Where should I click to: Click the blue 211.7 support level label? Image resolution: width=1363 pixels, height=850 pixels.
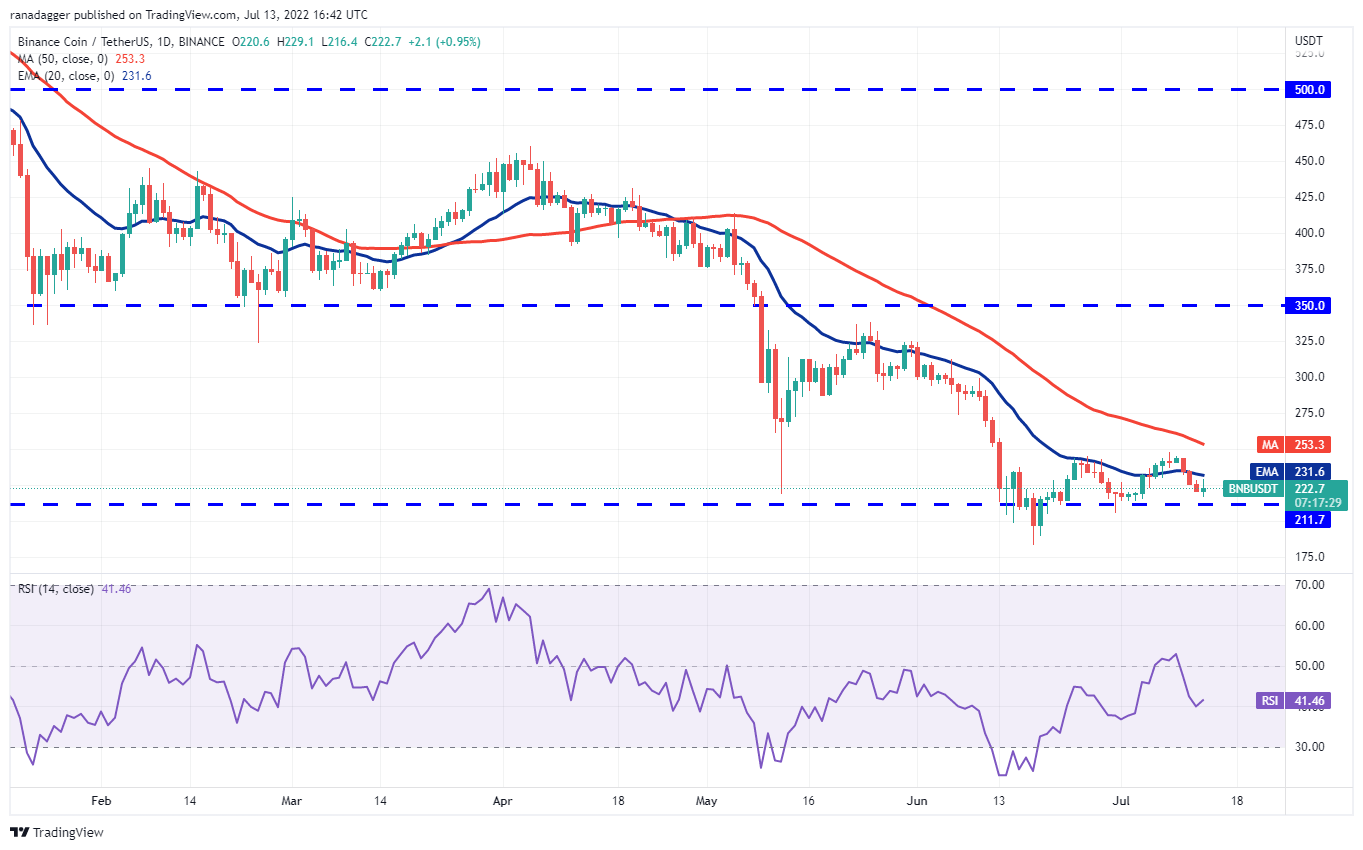[x=1308, y=520]
